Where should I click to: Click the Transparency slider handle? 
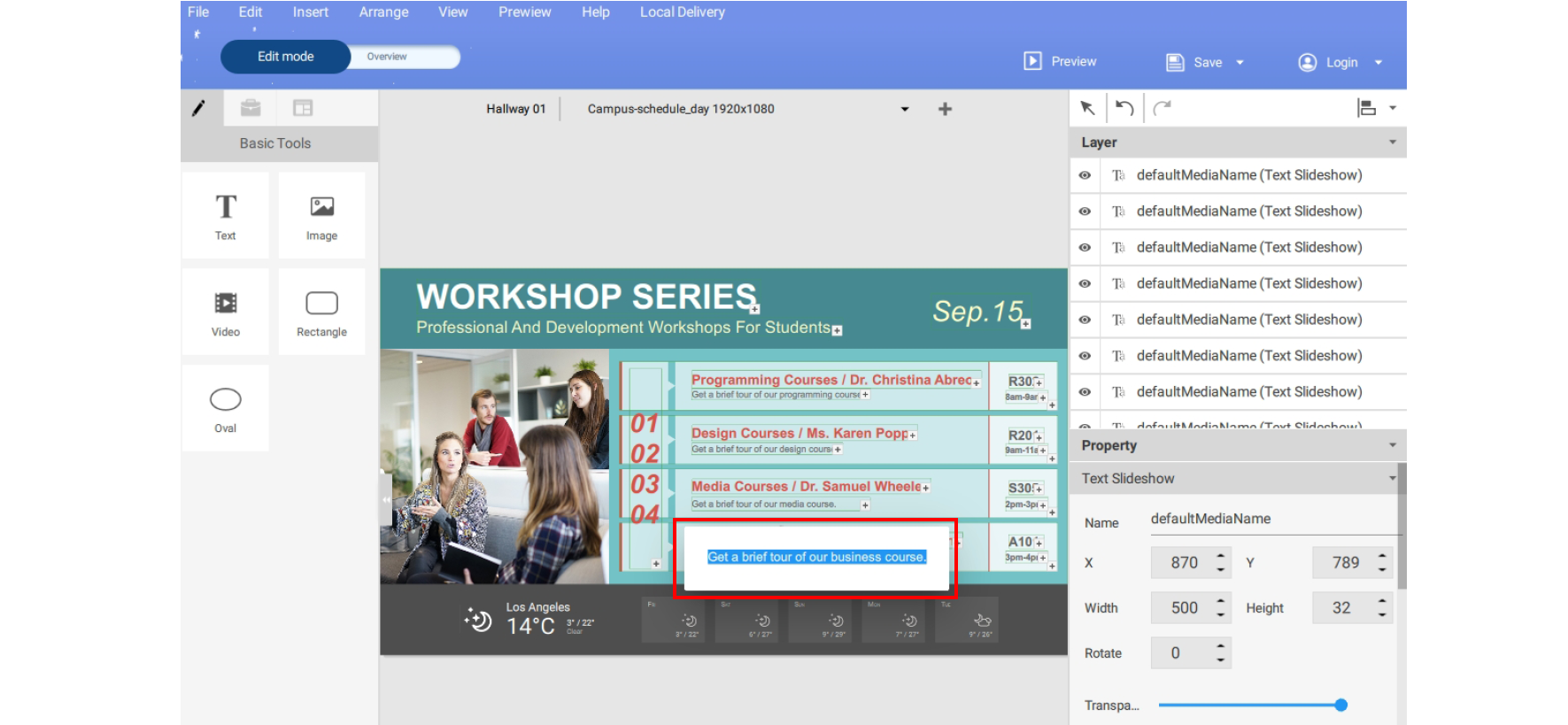coord(1340,706)
